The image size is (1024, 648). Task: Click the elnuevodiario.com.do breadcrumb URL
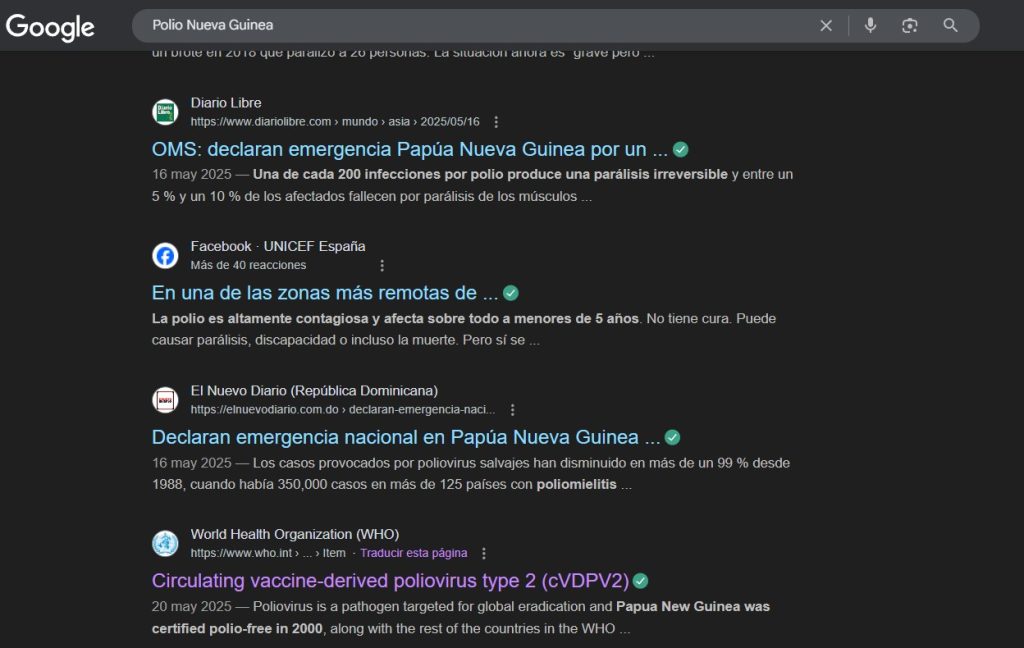click(343, 410)
